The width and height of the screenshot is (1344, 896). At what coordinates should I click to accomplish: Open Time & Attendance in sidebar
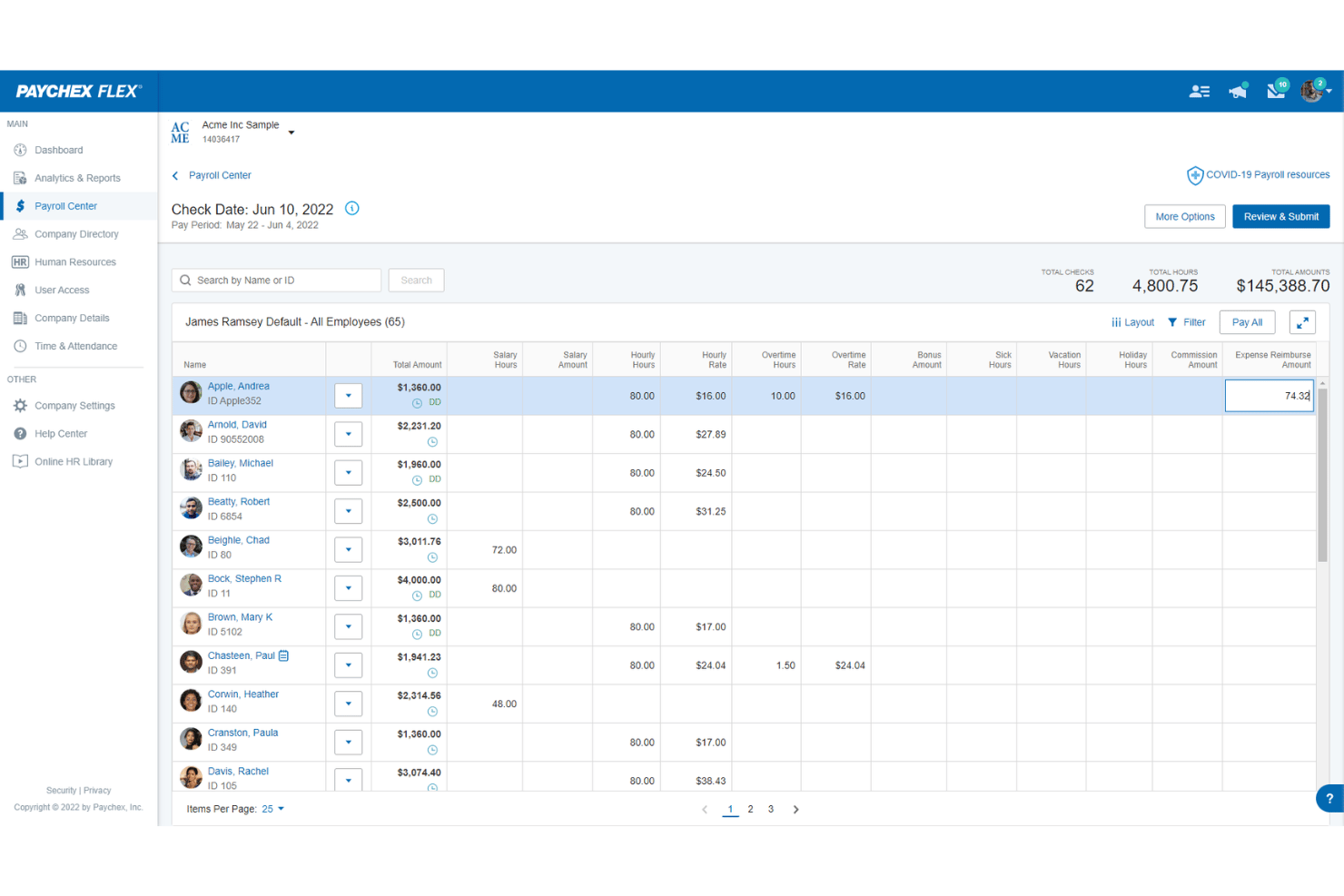tap(76, 347)
